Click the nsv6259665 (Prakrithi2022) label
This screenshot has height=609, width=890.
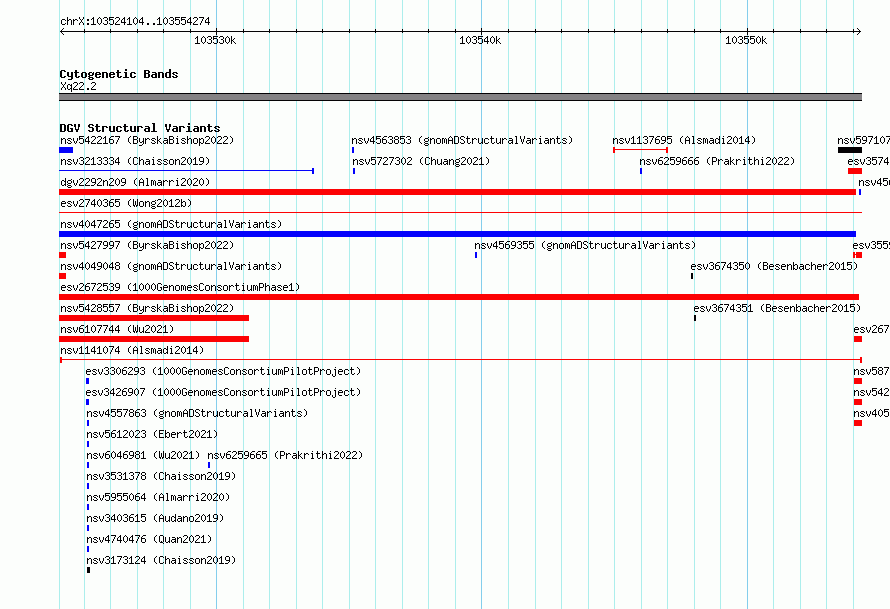click(285, 455)
